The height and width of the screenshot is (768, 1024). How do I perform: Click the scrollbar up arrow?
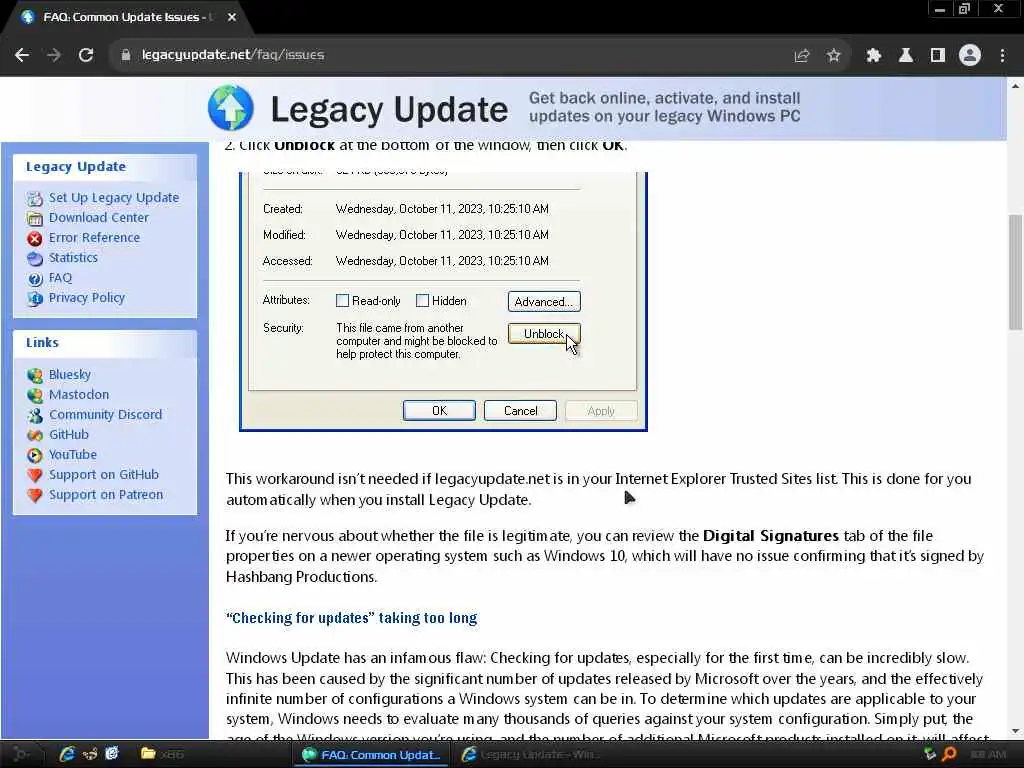pos(1015,86)
